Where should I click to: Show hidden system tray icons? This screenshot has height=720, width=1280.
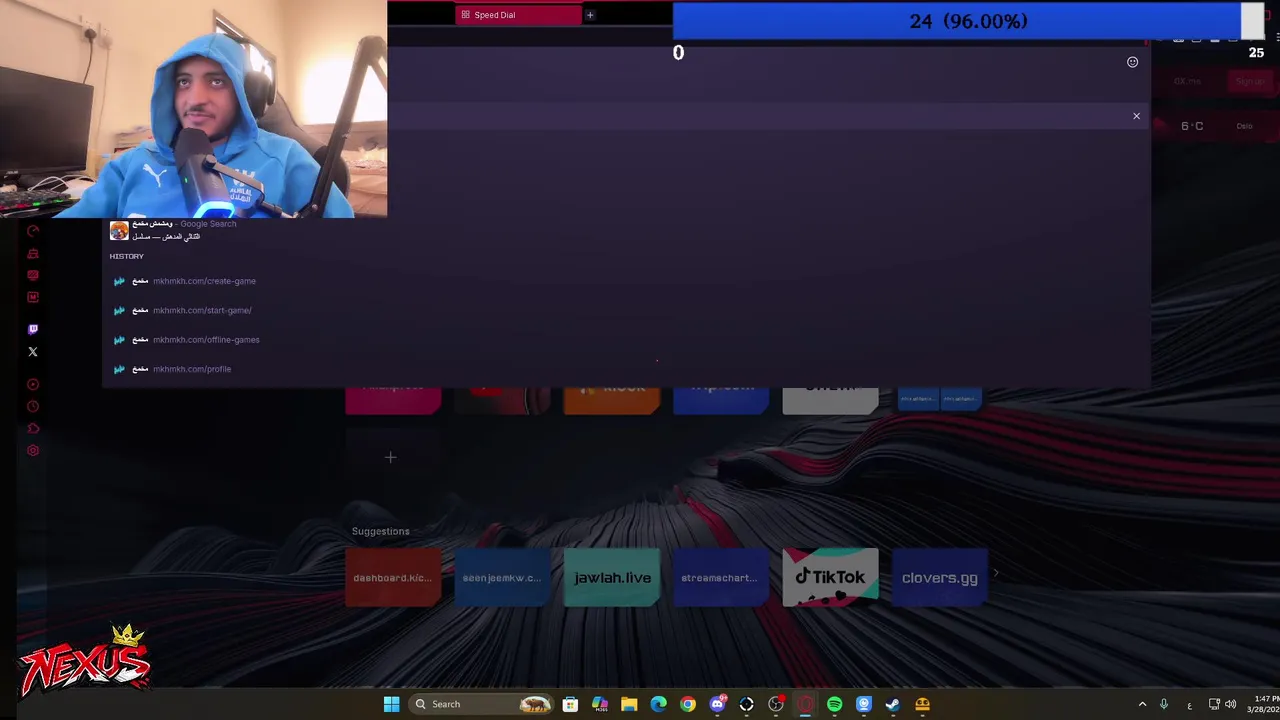tap(1142, 704)
